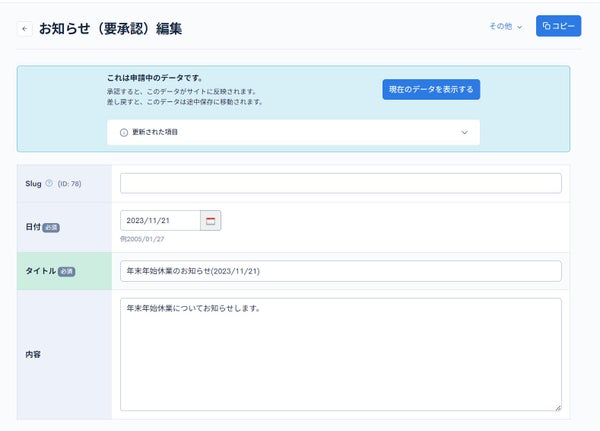This screenshot has height=431, width=600.
Task: Click the コピー button
Action: [x=558, y=26]
